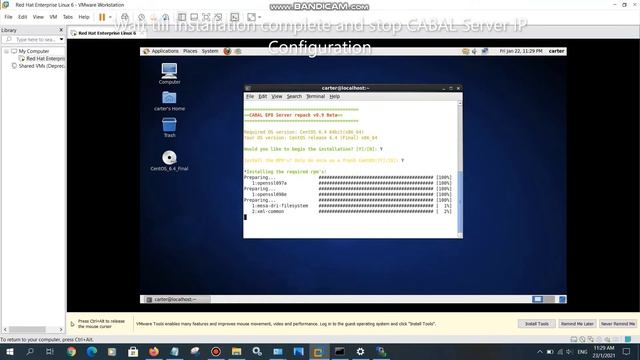Open Chrome from the Windows taskbar

[71, 351]
